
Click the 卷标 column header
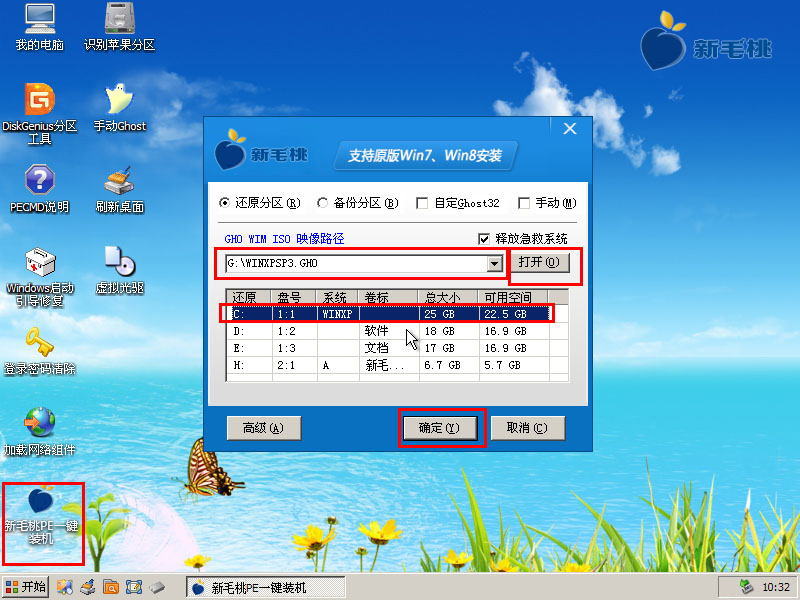(x=389, y=297)
